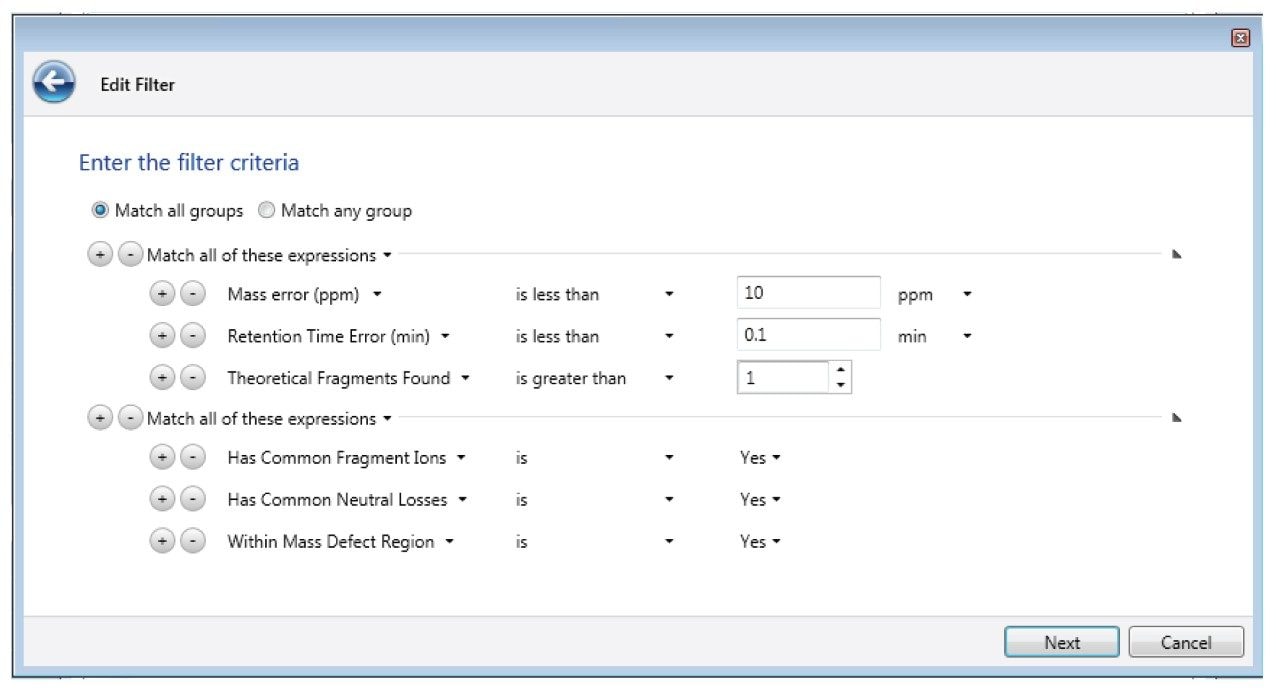Open first Match all of these expressions menu
Viewport: 1280px width, 698px height.
386,256
